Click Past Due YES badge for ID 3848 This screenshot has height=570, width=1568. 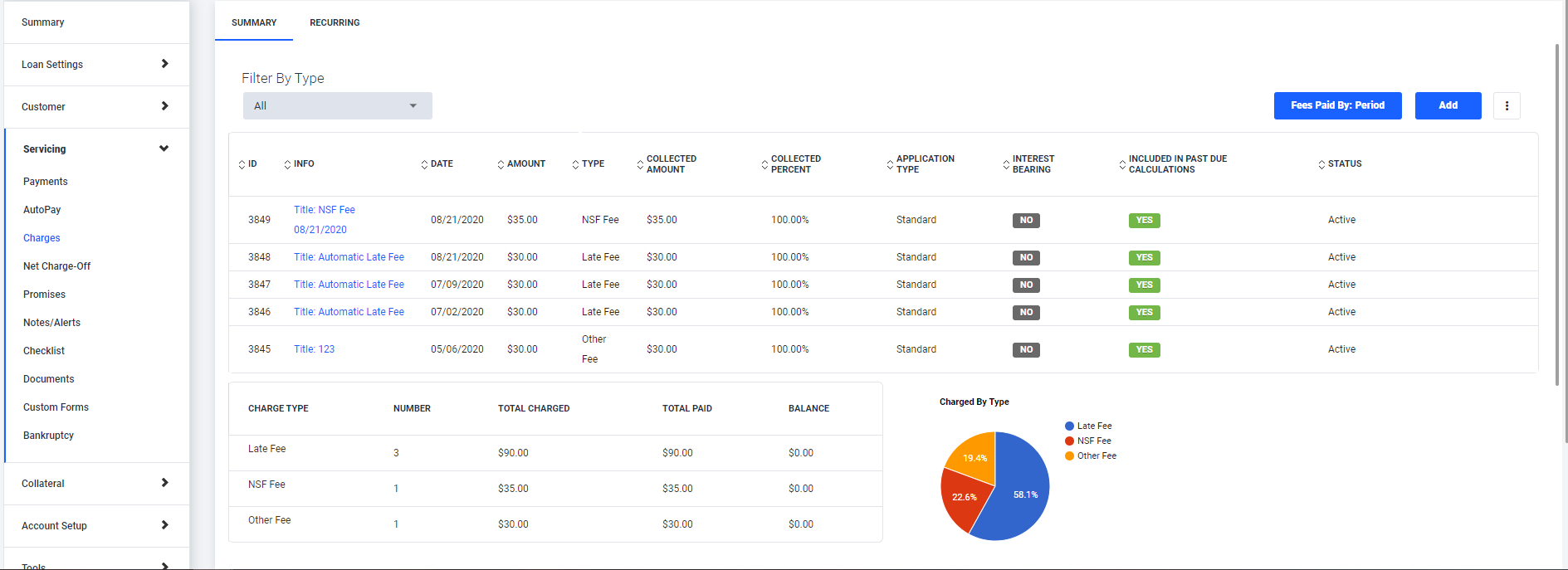[x=1144, y=258]
